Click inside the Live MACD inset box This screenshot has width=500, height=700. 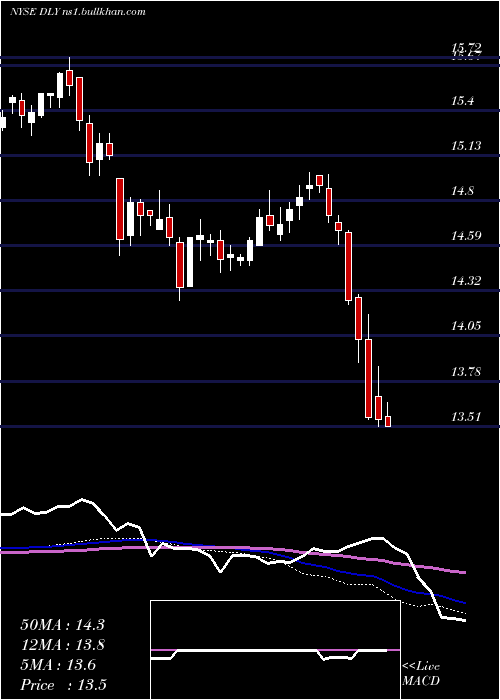click(x=275, y=650)
